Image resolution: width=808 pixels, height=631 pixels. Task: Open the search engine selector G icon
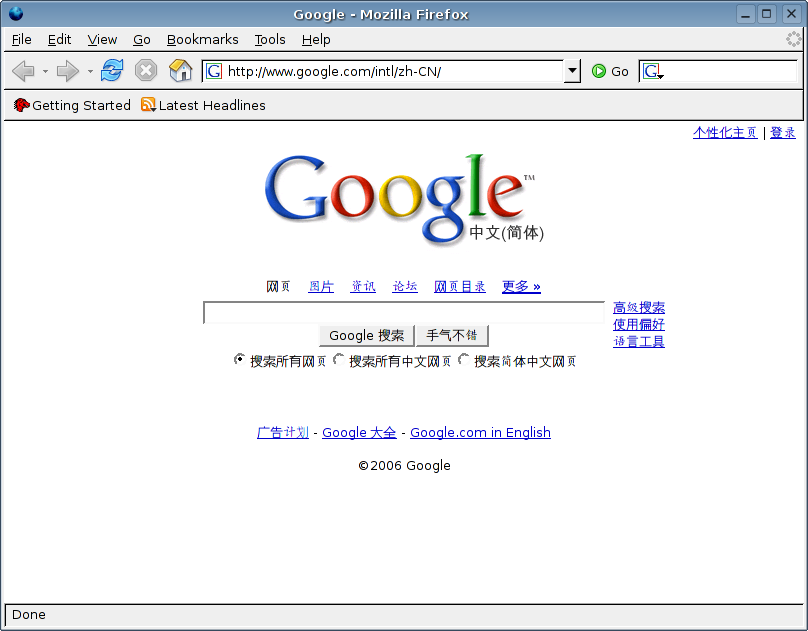[x=653, y=71]
